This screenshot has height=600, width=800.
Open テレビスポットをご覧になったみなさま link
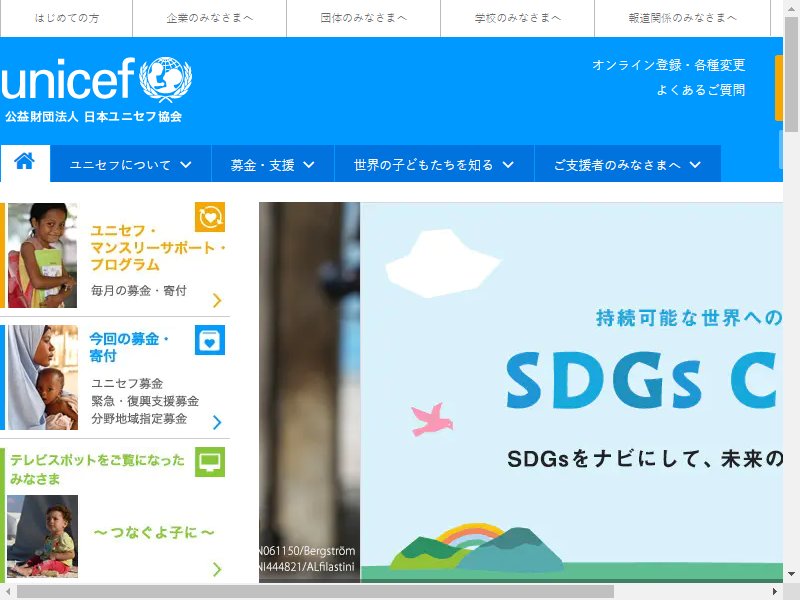tap(97, 469)
